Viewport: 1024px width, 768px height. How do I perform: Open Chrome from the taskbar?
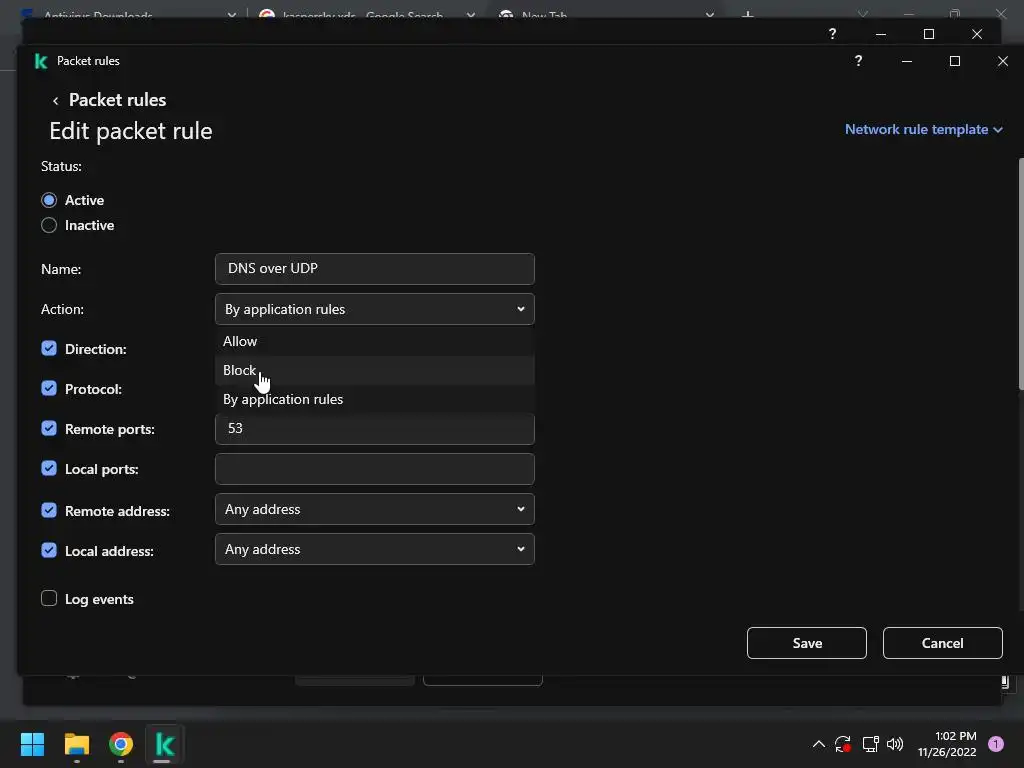pyautogui.click(x=121, y=744)
